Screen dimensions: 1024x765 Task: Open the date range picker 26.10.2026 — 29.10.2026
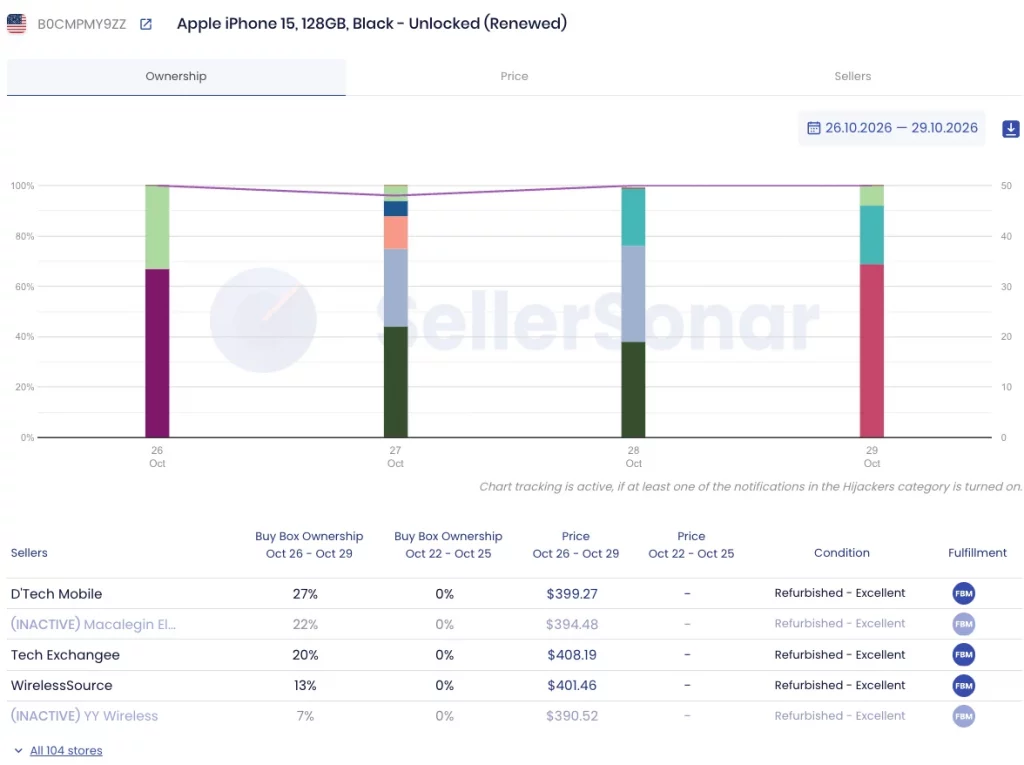click(x=891, y=128)
